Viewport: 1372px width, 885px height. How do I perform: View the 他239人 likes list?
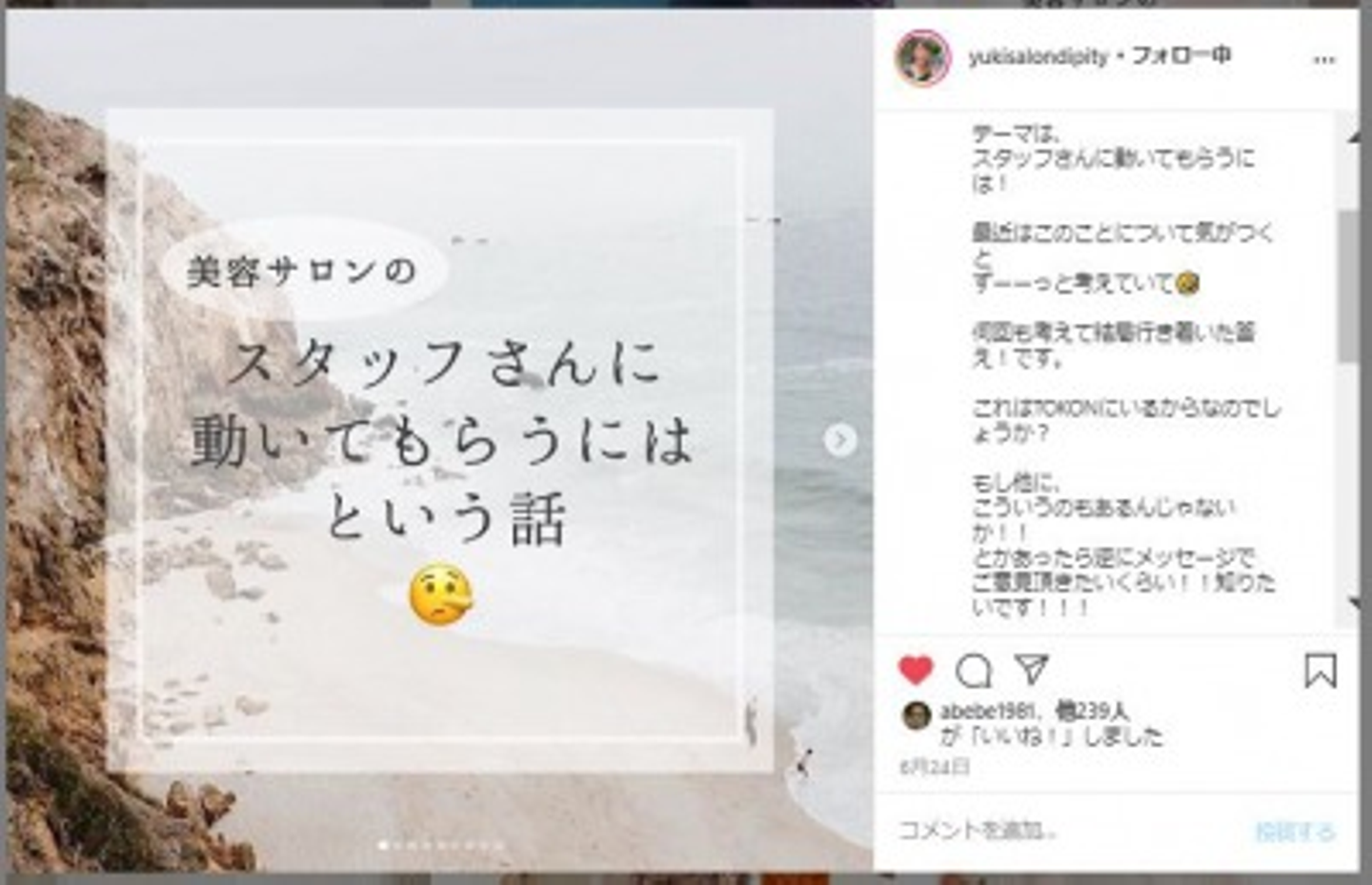point(1093,711)
